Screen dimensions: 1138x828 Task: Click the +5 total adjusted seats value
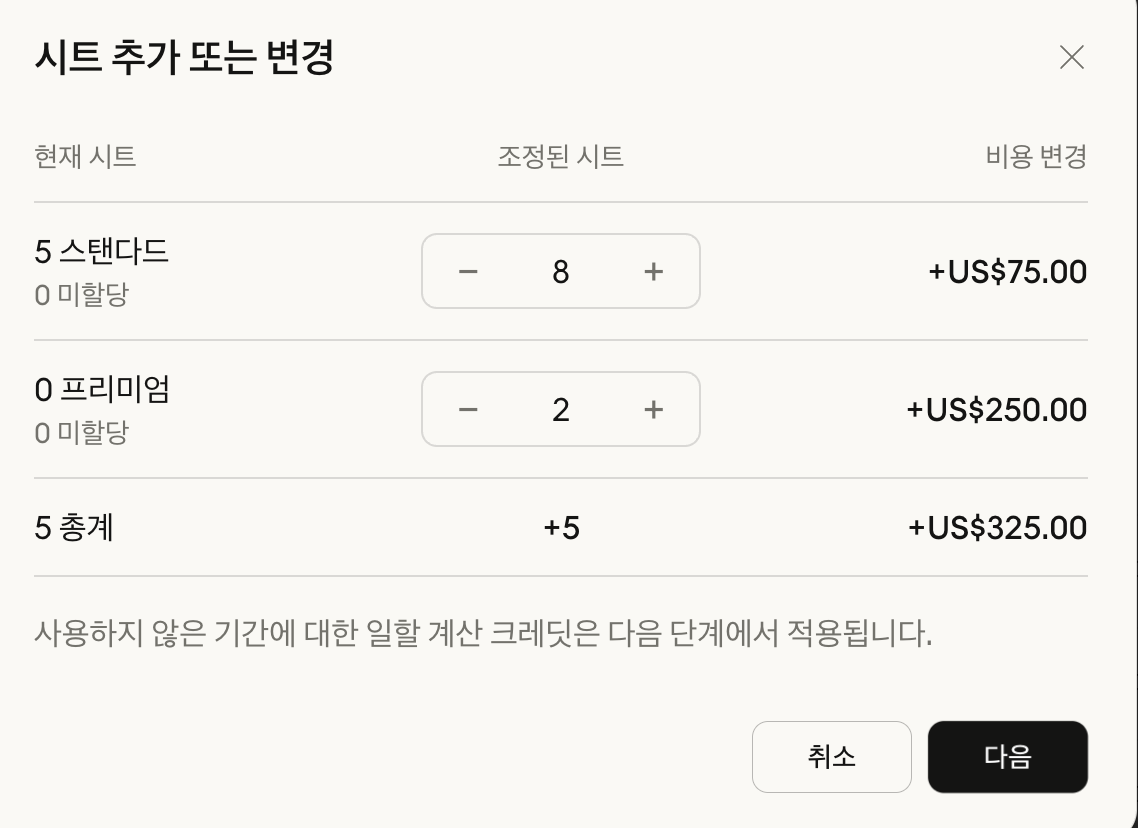click(x=561, y=528)
